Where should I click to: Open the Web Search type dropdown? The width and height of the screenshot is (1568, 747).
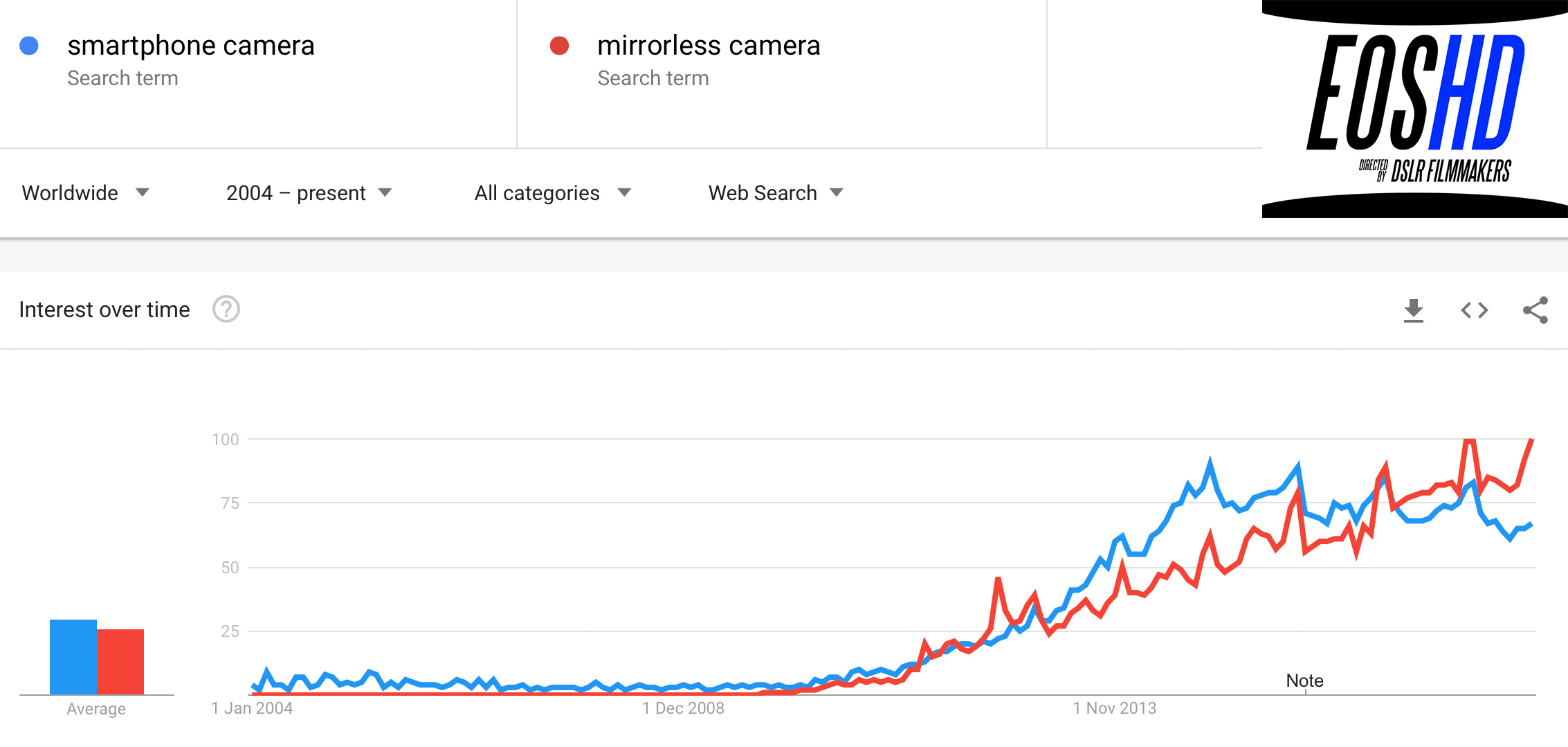(775, 192)
